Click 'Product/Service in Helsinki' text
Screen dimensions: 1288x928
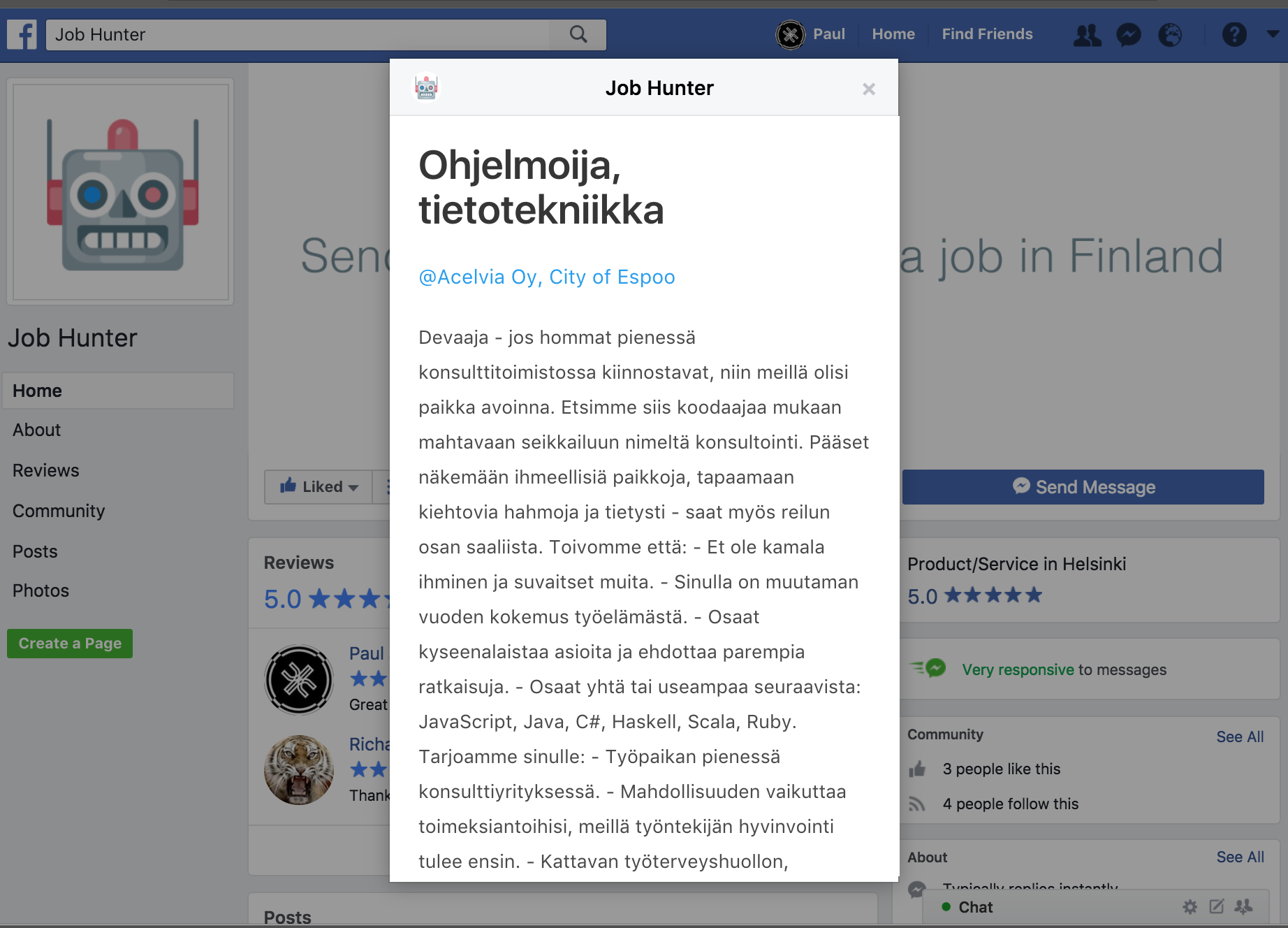(x=1016, y=564)
